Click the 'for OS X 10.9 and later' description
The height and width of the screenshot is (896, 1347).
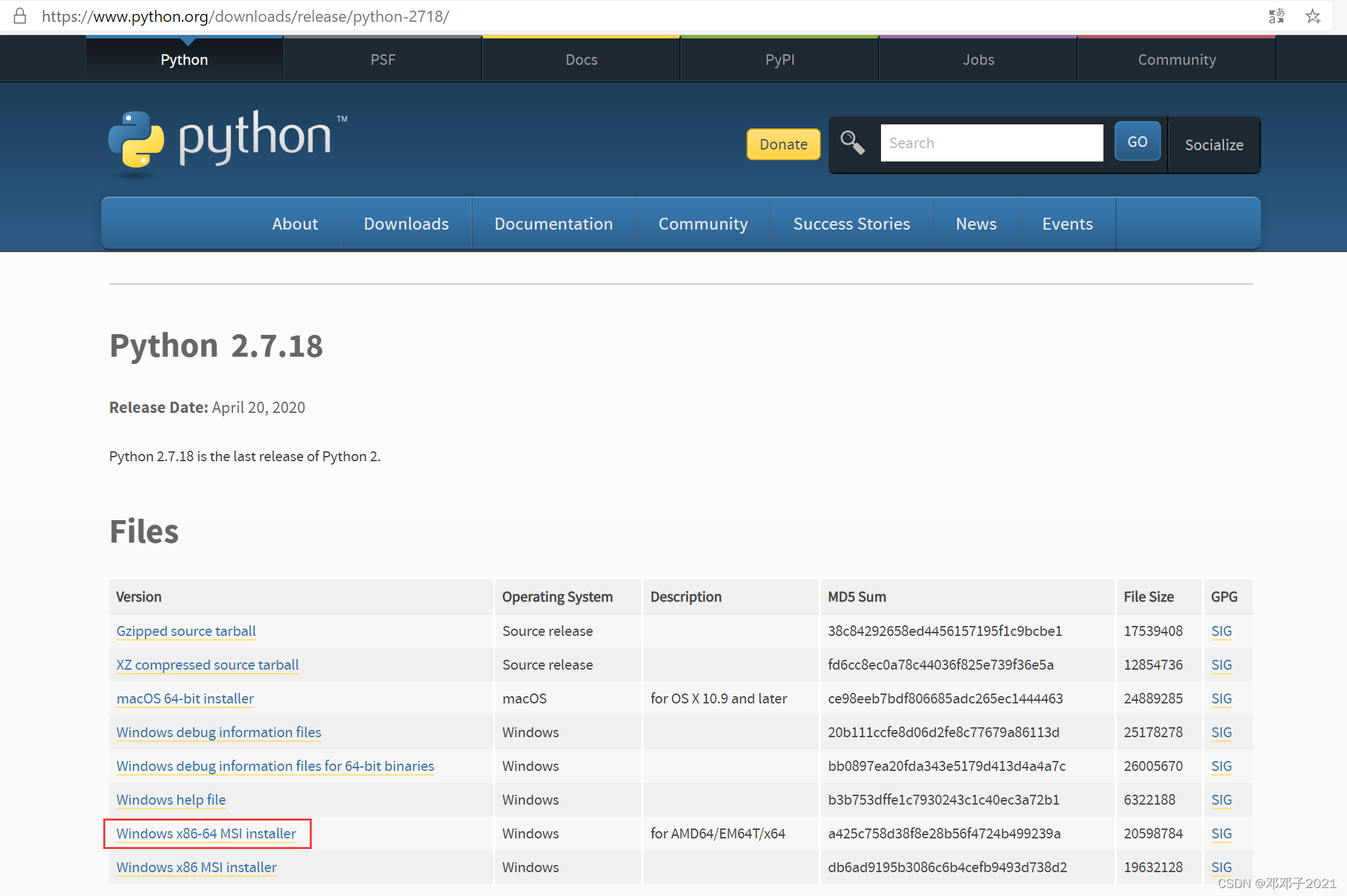719,699
